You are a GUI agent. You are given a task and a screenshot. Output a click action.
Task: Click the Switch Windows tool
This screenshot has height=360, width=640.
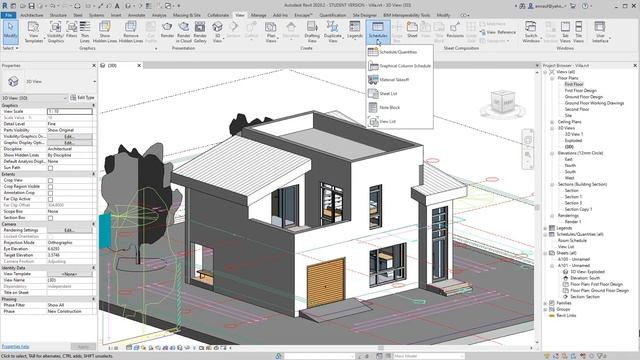pyautogui.click(x=531, y=32)
